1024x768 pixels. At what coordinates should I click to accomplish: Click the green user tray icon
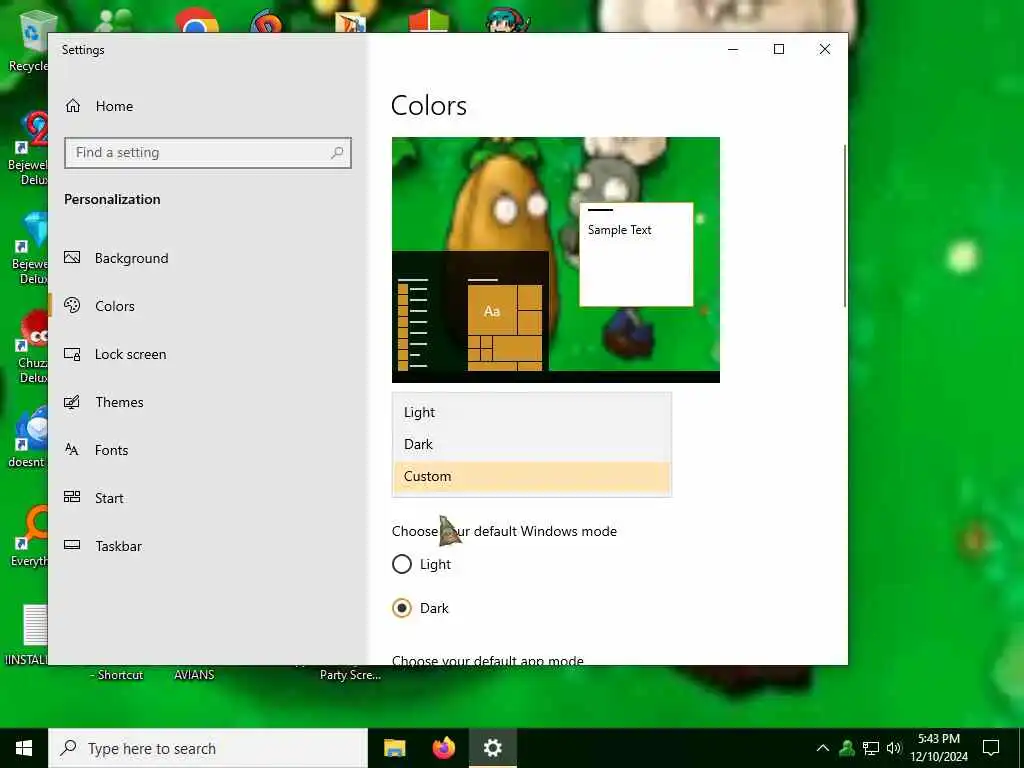(847, 748)
